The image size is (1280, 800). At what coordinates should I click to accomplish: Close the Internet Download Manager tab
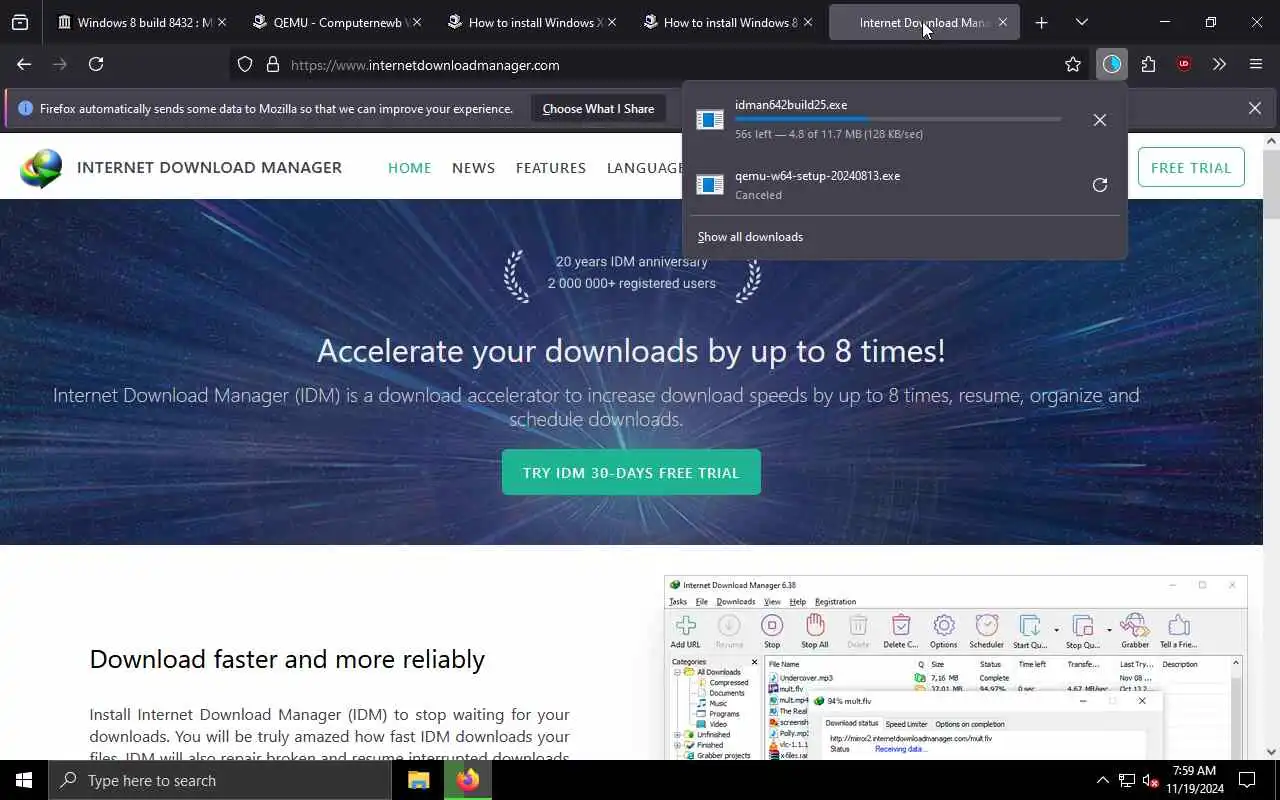pyautogui.click(x=1002, y=22)
